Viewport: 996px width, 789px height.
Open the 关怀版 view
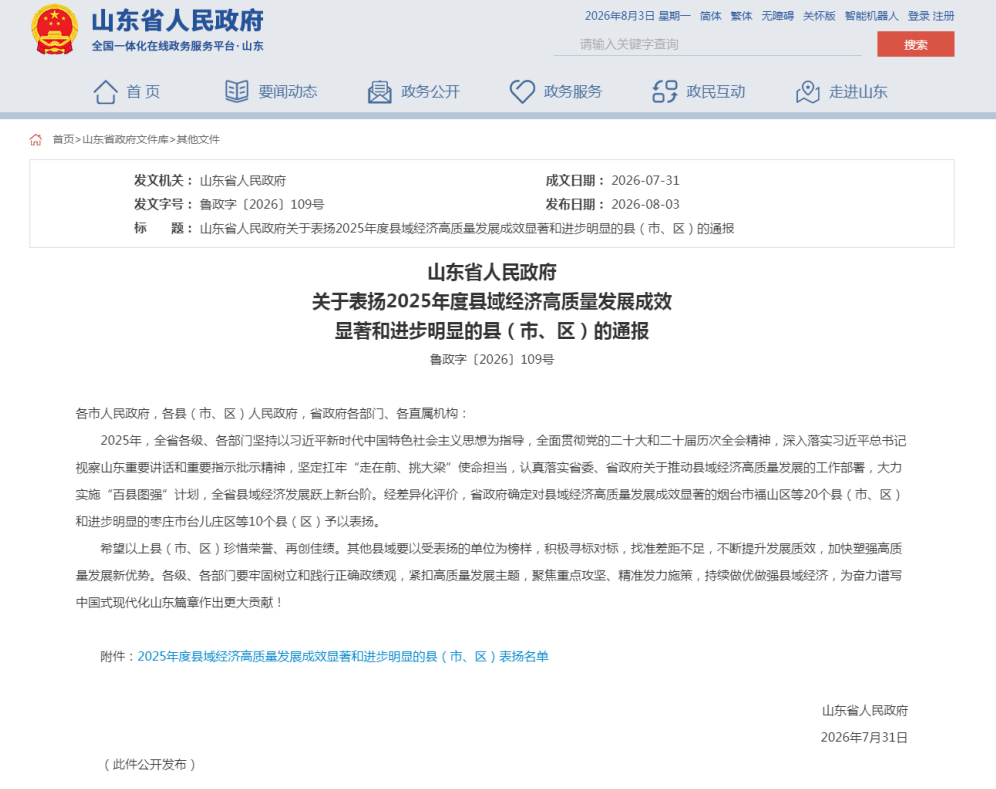(819, 17)
